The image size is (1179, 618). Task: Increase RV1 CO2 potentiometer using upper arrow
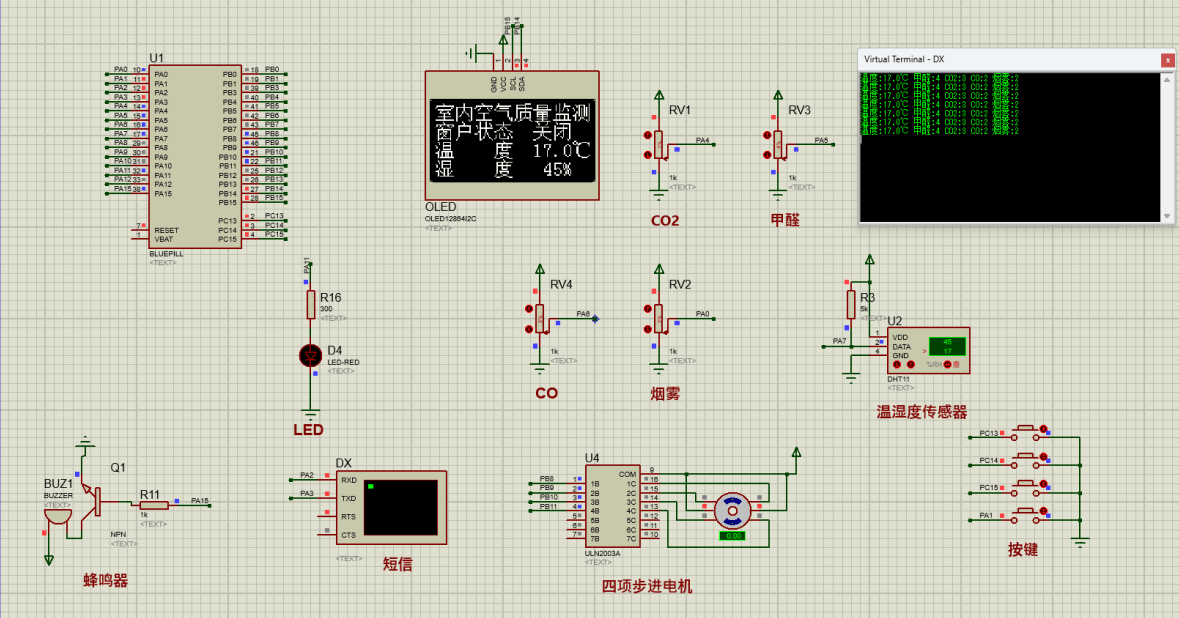click(x=648, y=135)
